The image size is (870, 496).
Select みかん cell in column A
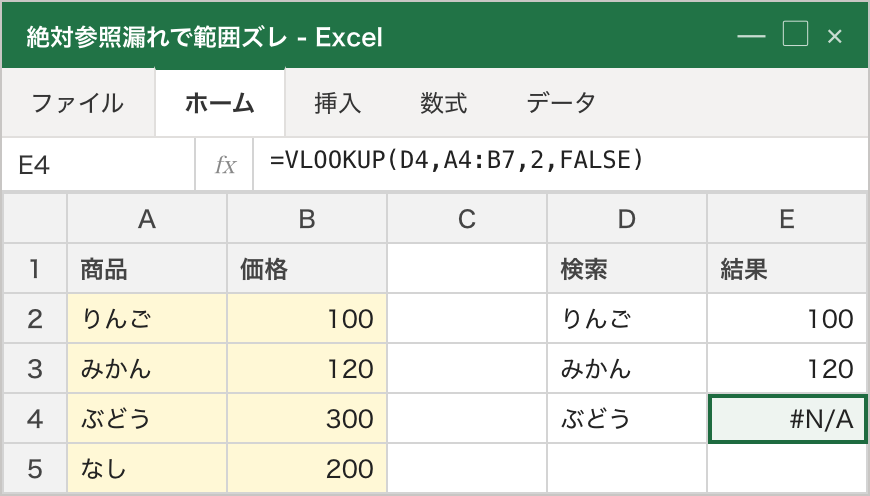pos(147,368)
